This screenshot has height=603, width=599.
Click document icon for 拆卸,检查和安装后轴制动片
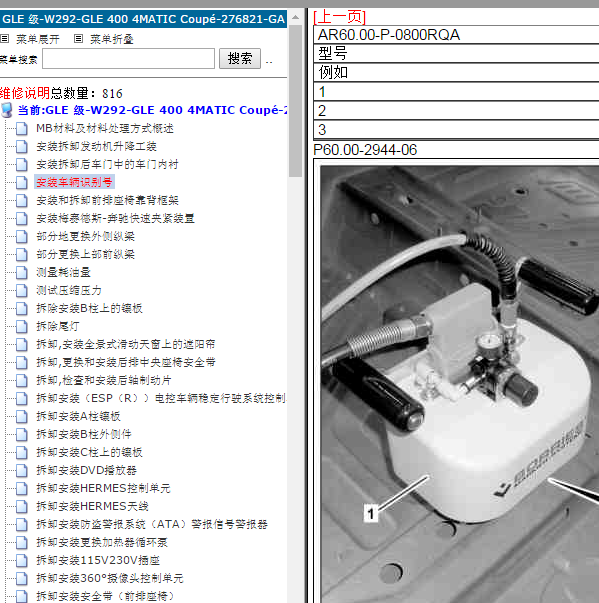click(x=22, y=380)
